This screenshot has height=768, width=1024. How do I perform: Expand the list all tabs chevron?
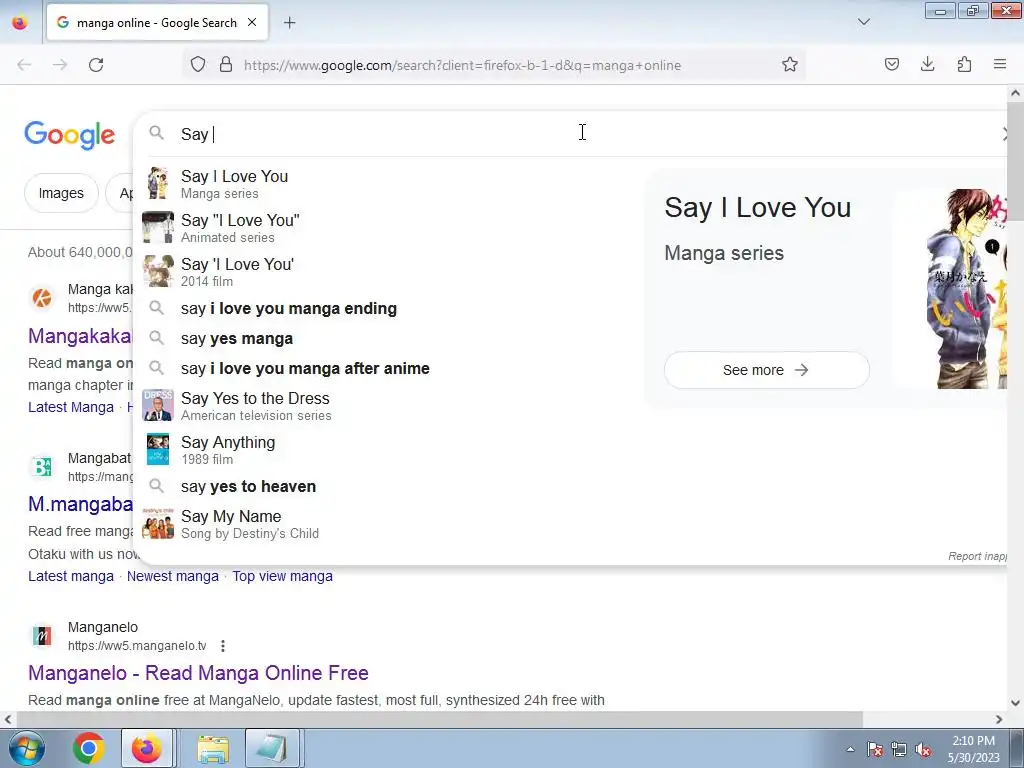tap(863, 22)
